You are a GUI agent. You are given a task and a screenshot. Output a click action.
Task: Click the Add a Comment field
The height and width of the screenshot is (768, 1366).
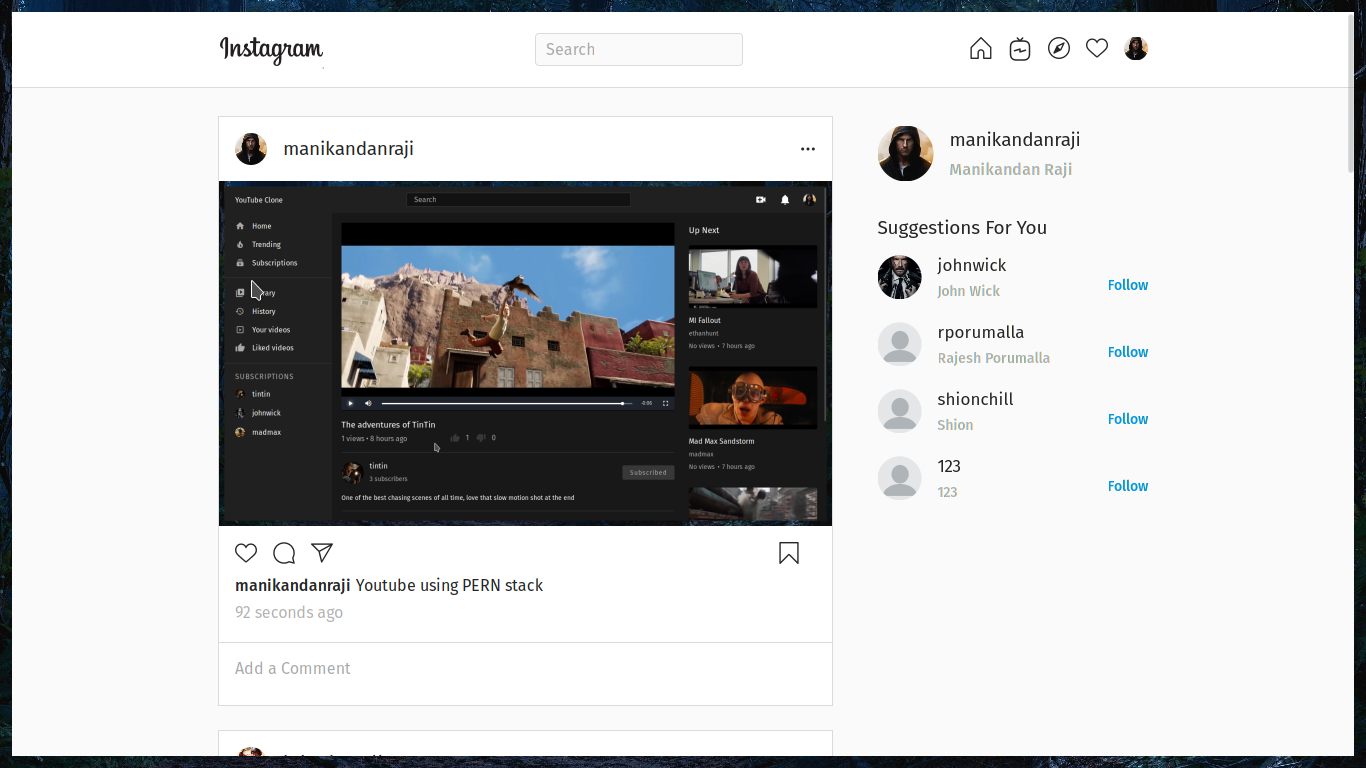click(525, 669)
